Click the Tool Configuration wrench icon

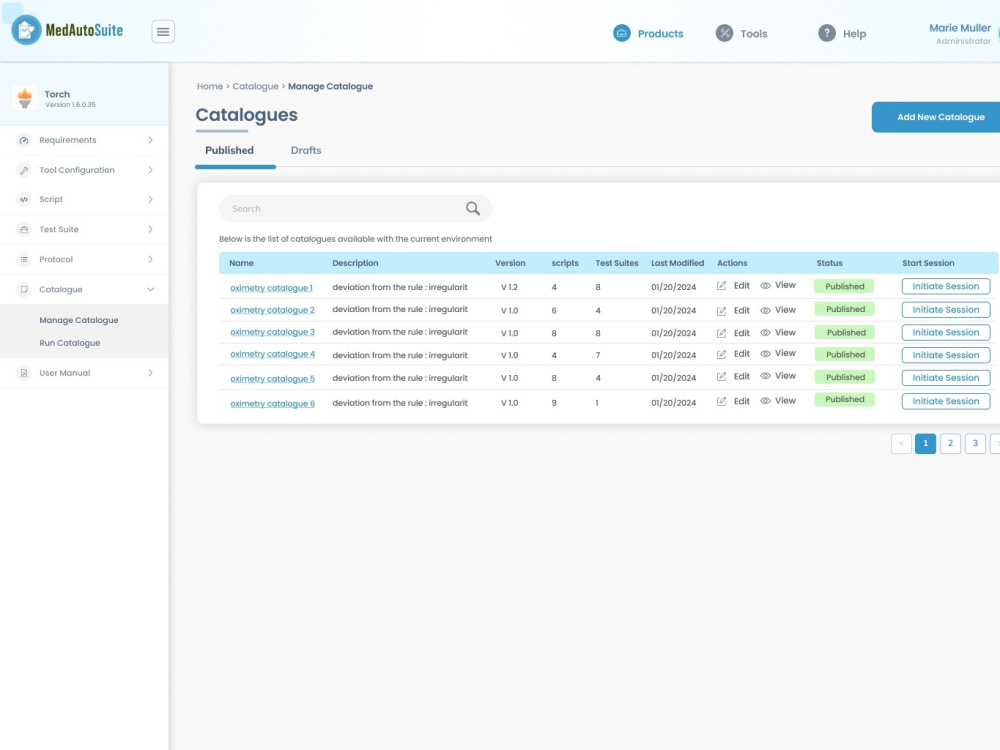tap(24, 170)
